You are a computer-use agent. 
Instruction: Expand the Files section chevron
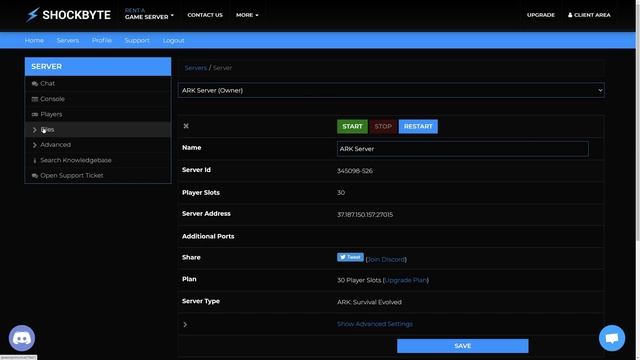click(35, 130)
